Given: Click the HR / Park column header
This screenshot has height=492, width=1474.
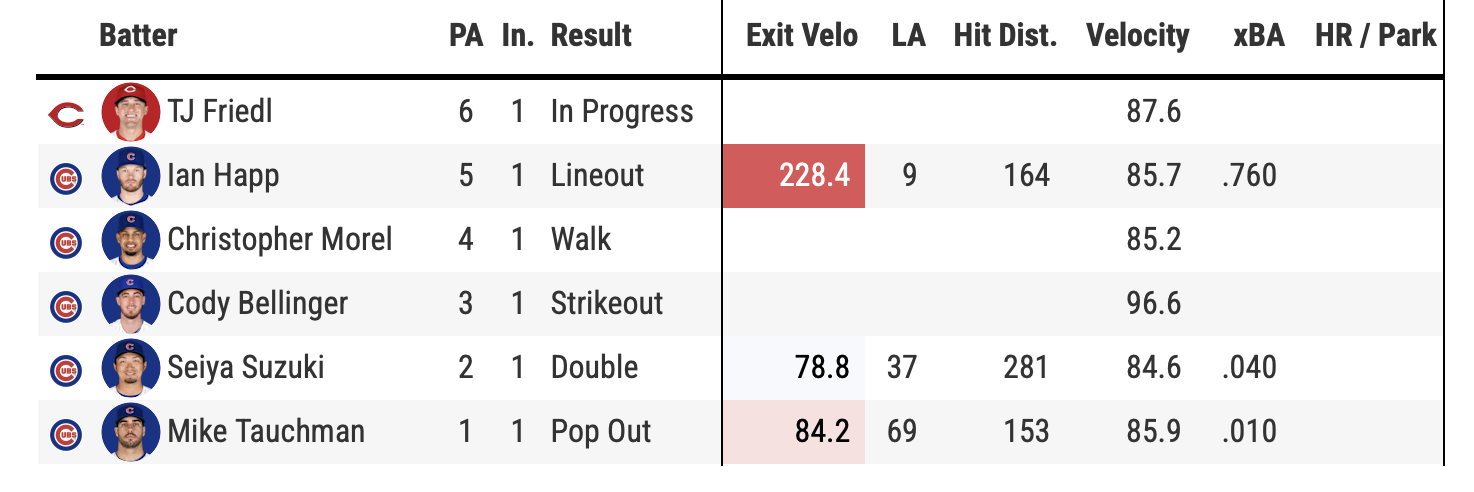Looking at the screenshot, I should 1376,36.
